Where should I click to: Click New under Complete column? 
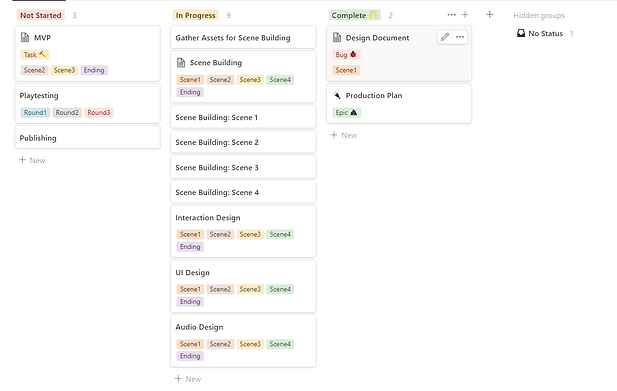[x=344, y=135]
